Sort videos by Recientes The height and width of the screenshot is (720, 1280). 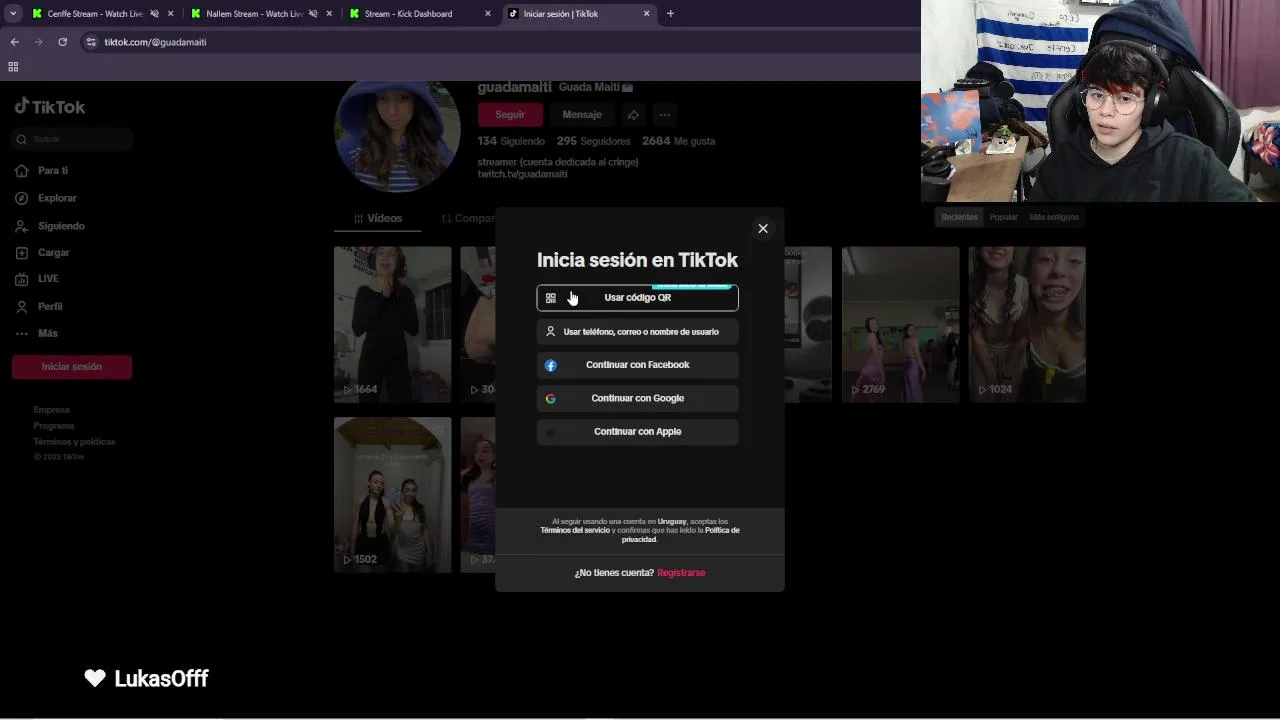pos(959,217)
